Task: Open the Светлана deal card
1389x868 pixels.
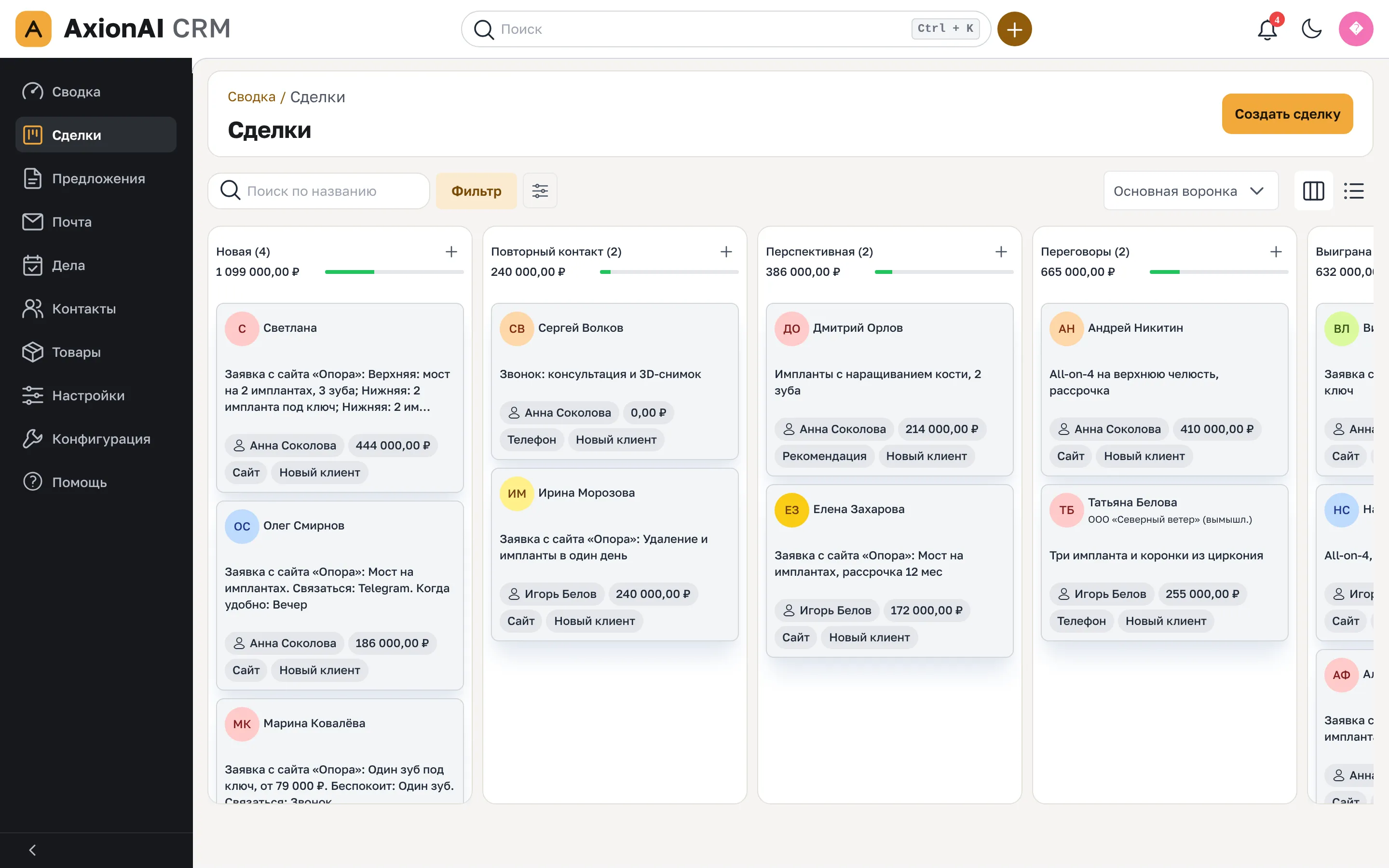Action: 340,397
